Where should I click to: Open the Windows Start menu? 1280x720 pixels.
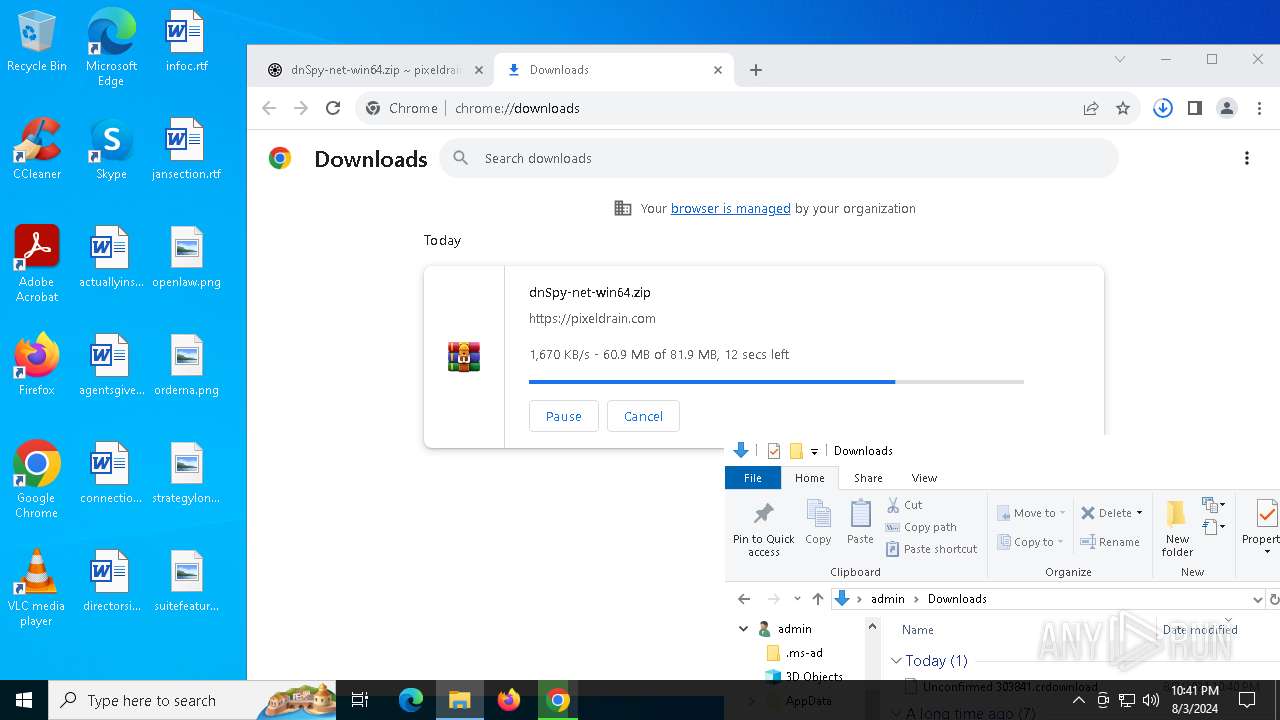[24, 700]
